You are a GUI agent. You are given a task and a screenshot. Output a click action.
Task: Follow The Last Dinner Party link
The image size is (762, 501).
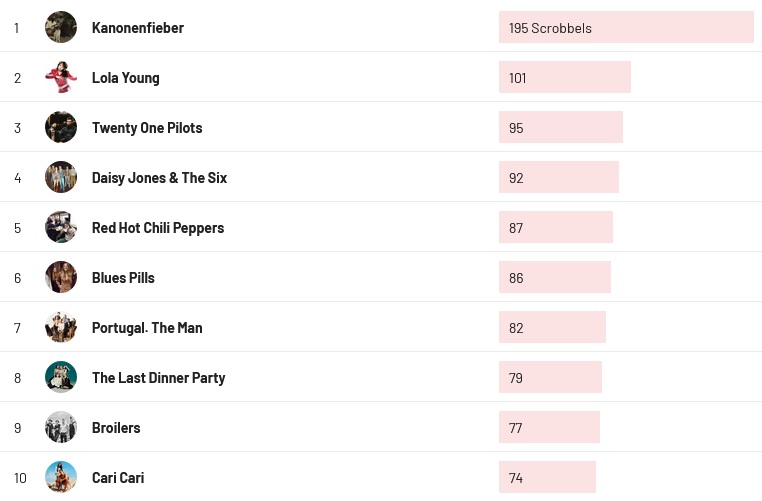pyautogui.click(x=158, y=378)
